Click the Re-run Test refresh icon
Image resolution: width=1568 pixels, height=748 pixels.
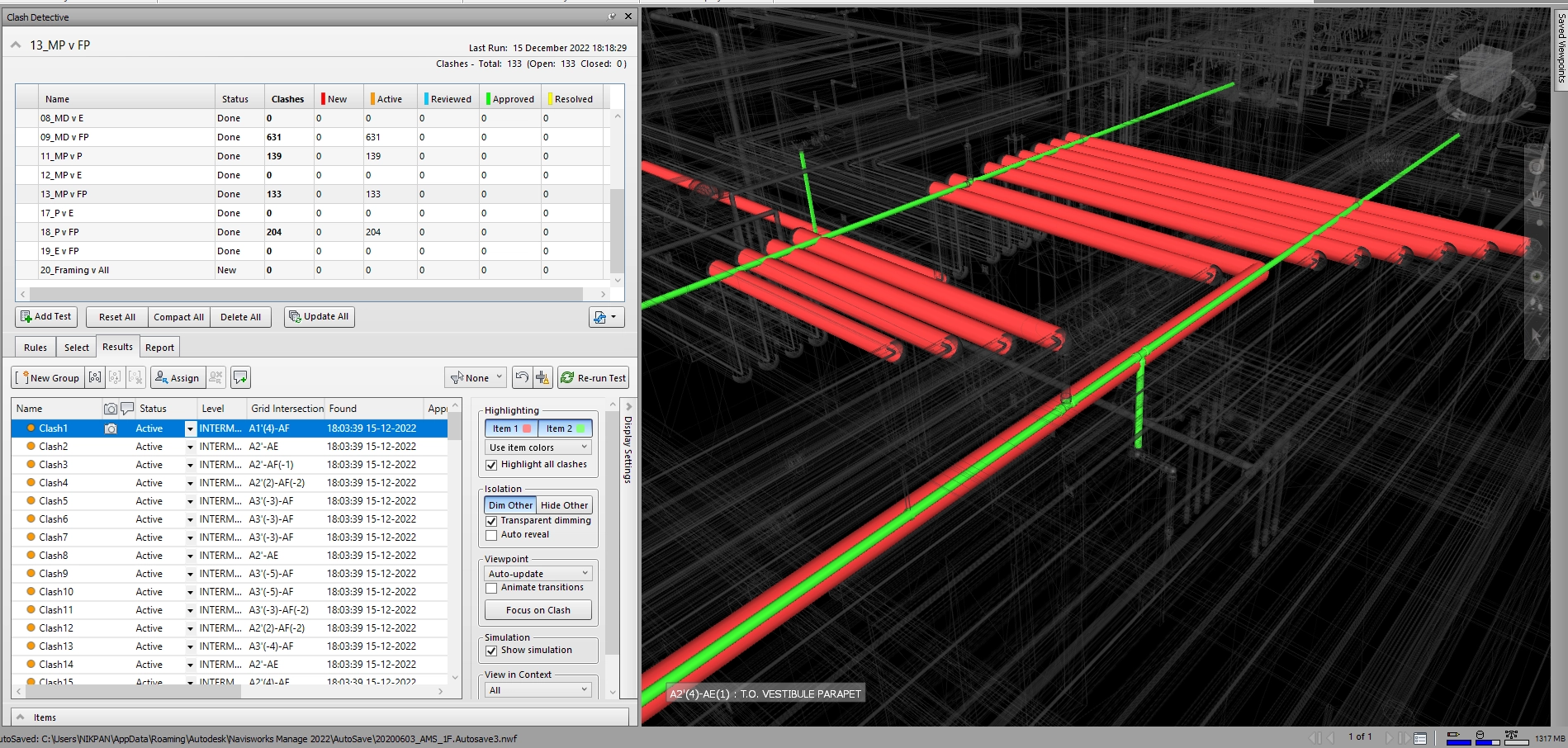(567, 378)
